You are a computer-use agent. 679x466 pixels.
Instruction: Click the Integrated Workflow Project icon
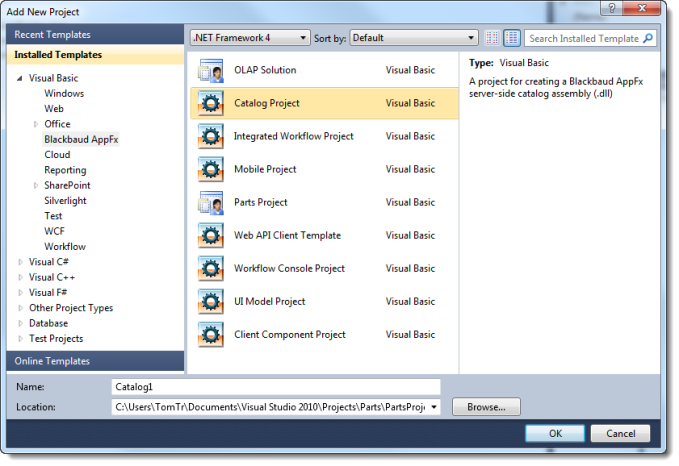tap(211, 136)
